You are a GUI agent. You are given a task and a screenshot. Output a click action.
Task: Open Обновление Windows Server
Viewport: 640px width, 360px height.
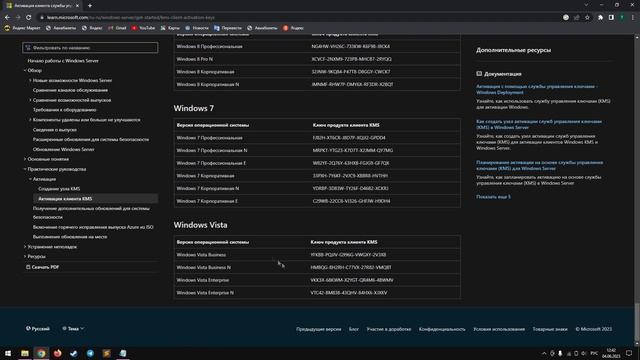tap(64, 149)
